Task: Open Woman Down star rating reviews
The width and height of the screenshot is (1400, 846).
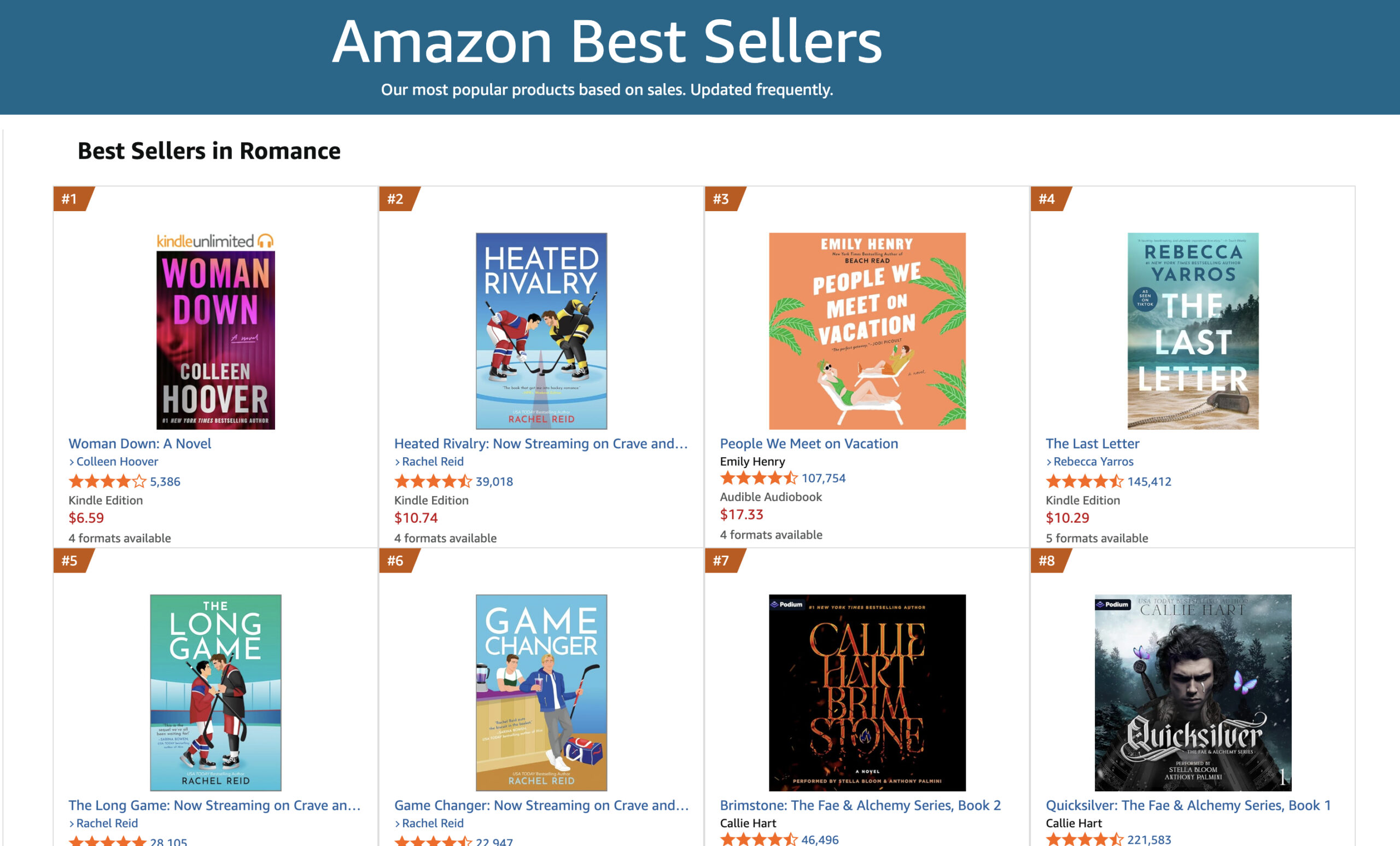Action: click(107, 481)
